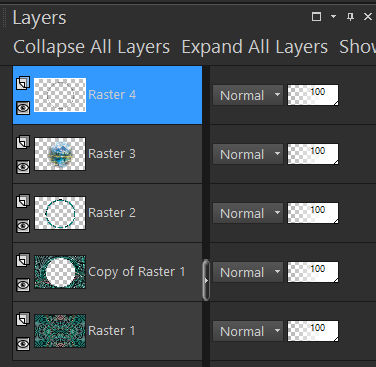Open the Layers panel options arrow menu
This screenshot has height=367, width=376.
[333, 16]
